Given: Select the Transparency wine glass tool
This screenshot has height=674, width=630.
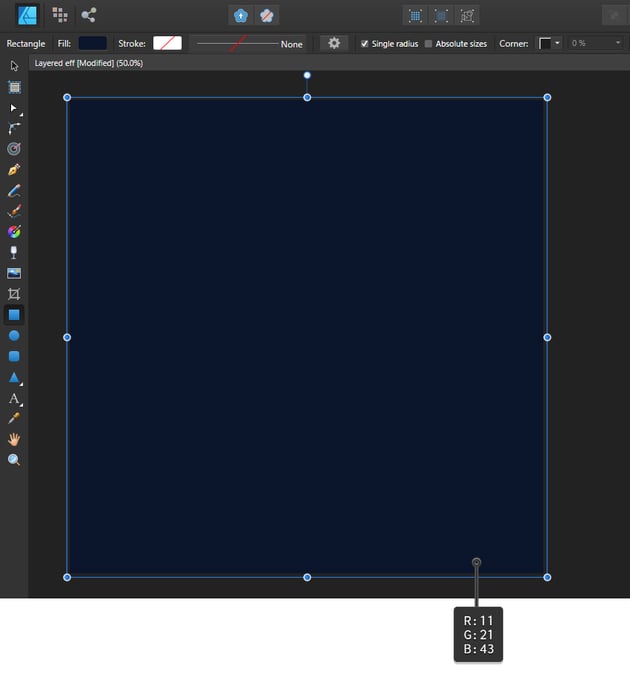Looking at the screenshot, I should pyautogui.click(x=14, y=253).
